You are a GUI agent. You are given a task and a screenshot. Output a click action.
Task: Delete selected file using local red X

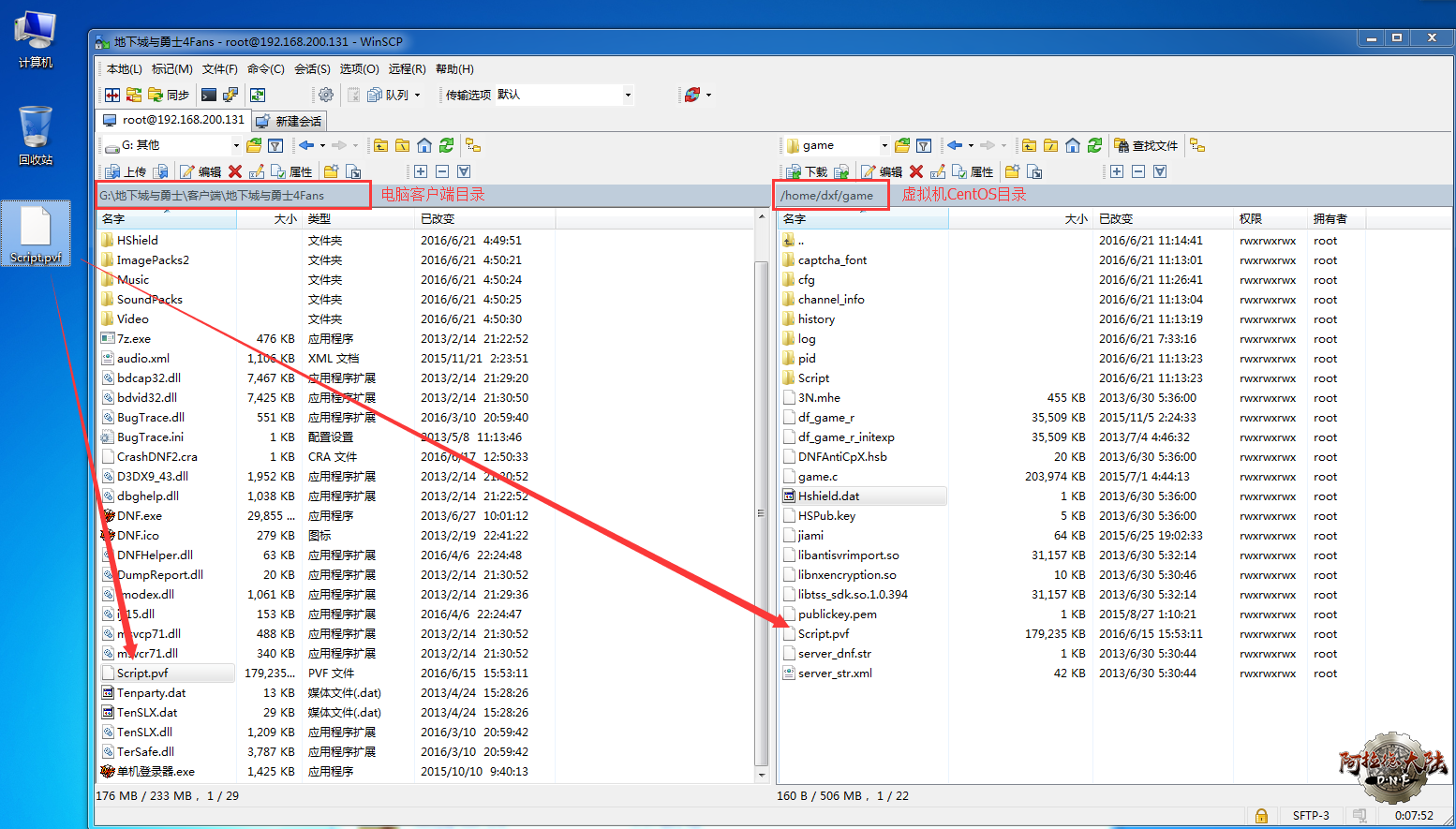(x=235, y=171)
